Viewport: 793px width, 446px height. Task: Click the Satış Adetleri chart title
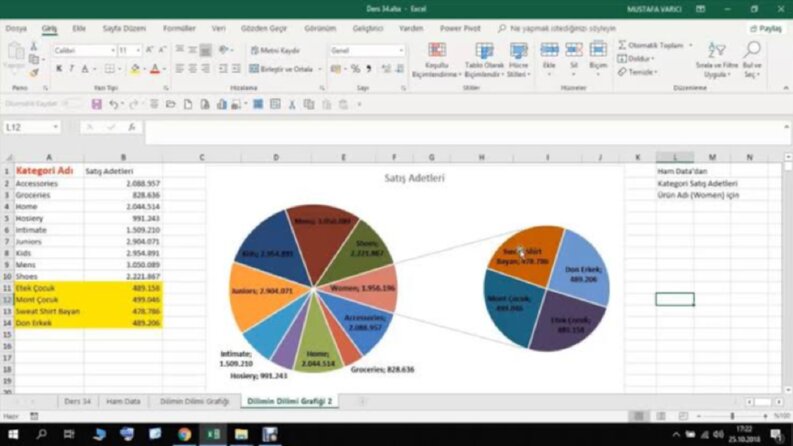[414, 178]
